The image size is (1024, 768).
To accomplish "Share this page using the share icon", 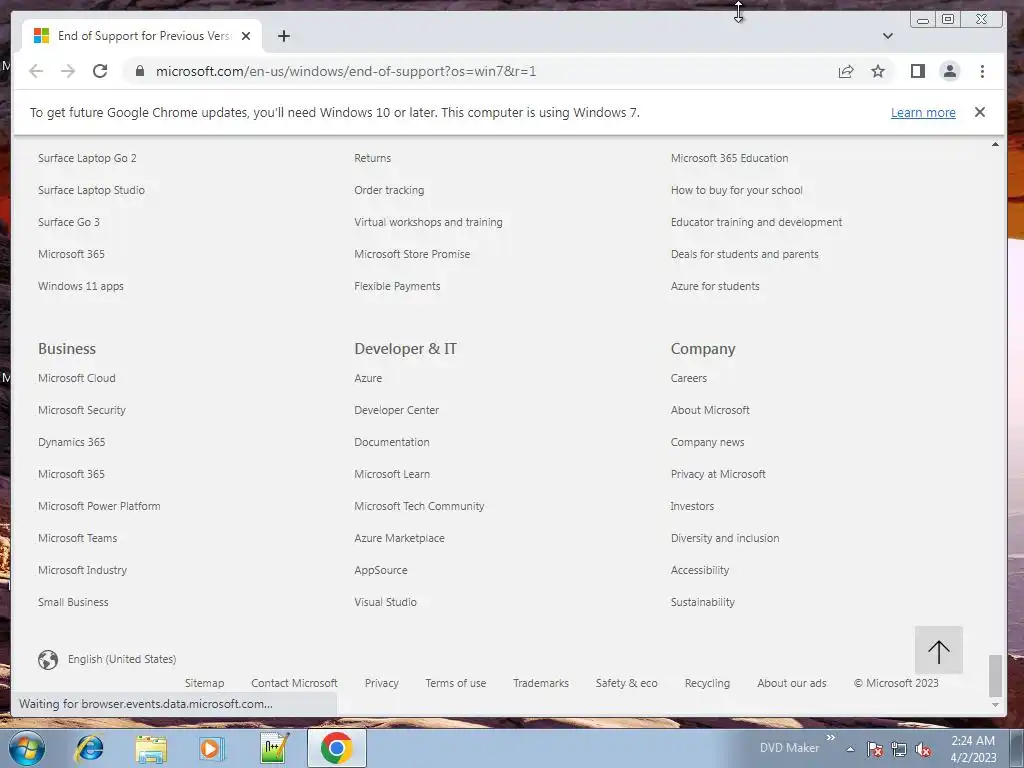I will pos(846,71).
